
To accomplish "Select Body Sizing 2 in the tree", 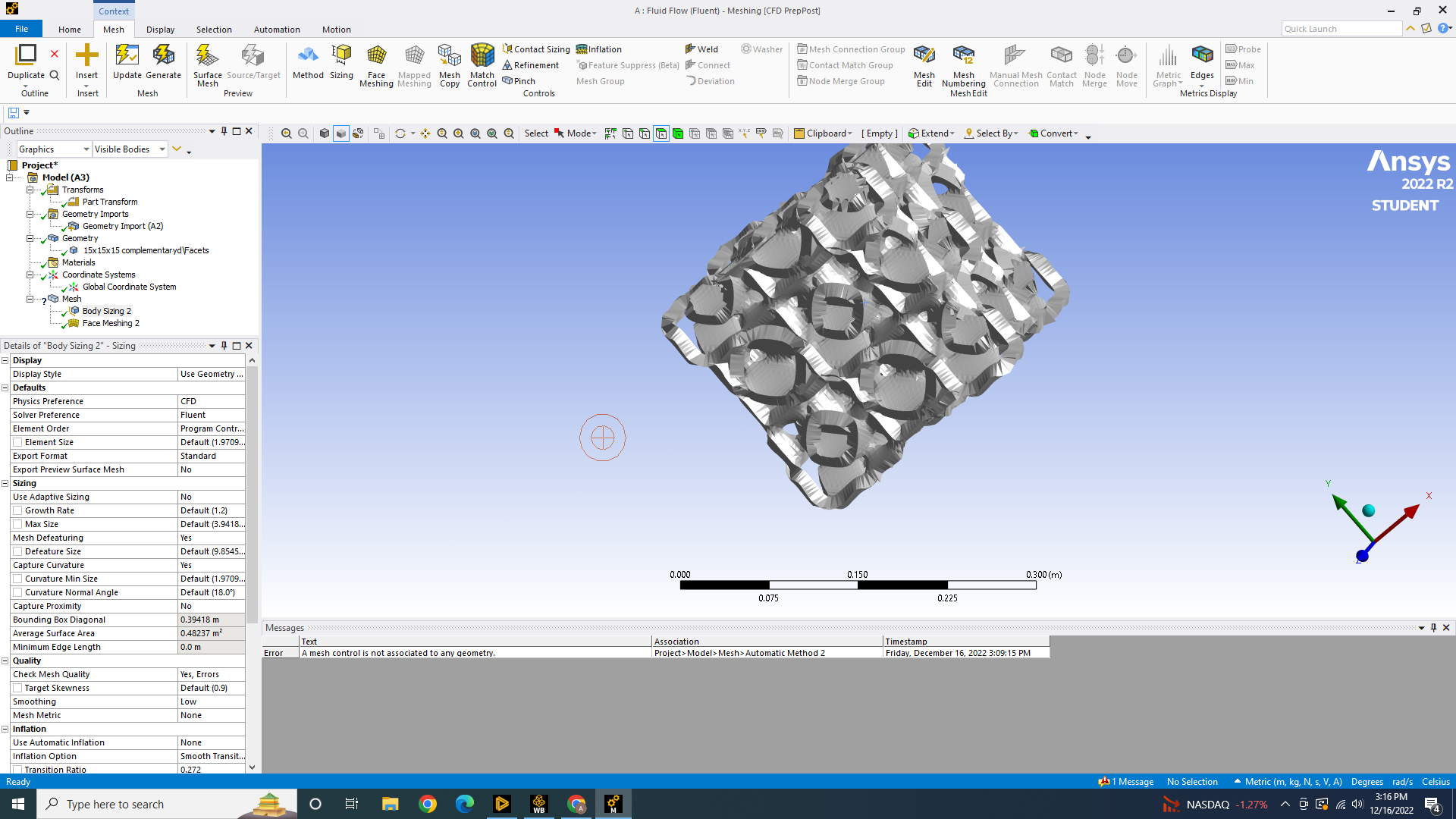I will (x=106, y=311).
